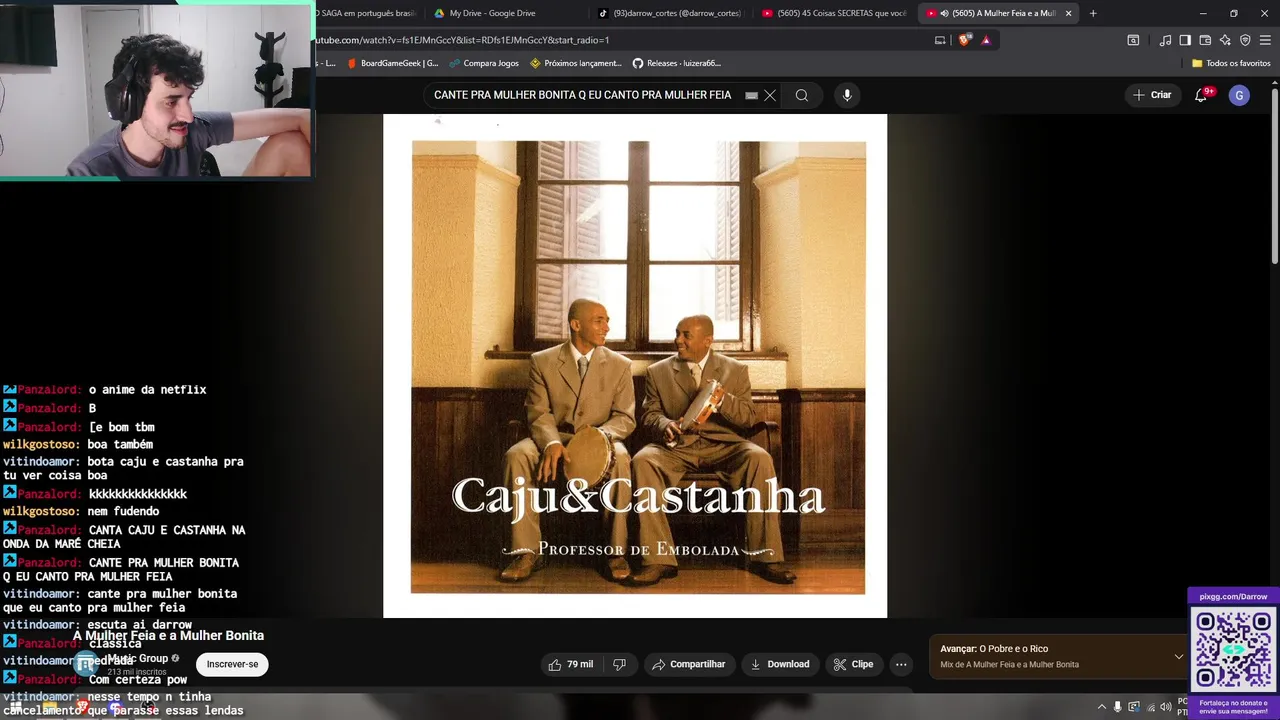Click the O Pobre e o Rico next video
1280x720 pixels.
[x=1014, y=649]
